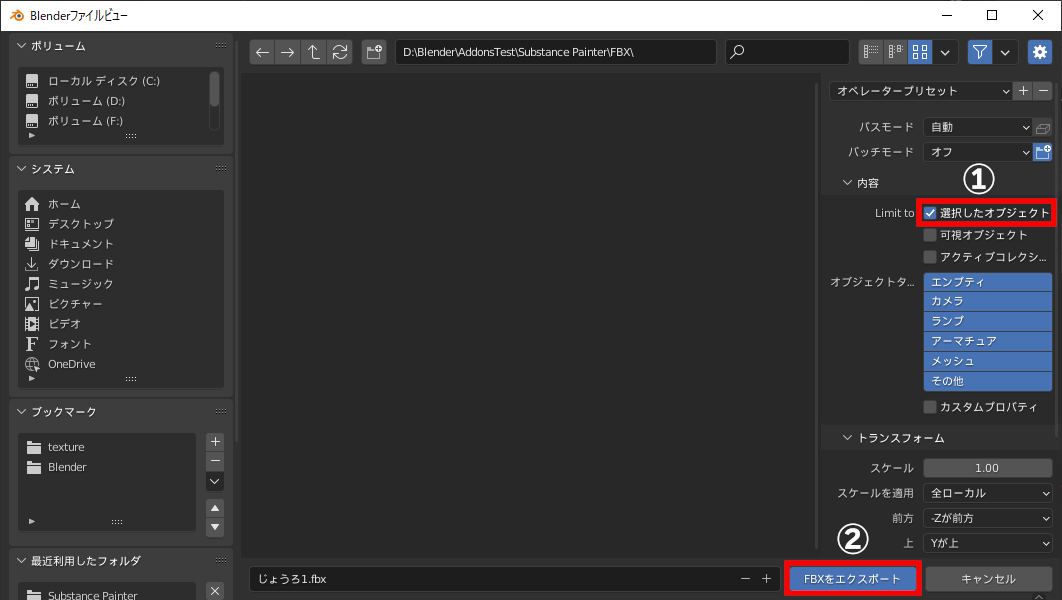This screenshot has height=600, width=1062.
Task: Uncheck 選択したオブジェクト checkbox
Action: coord(930,213)
